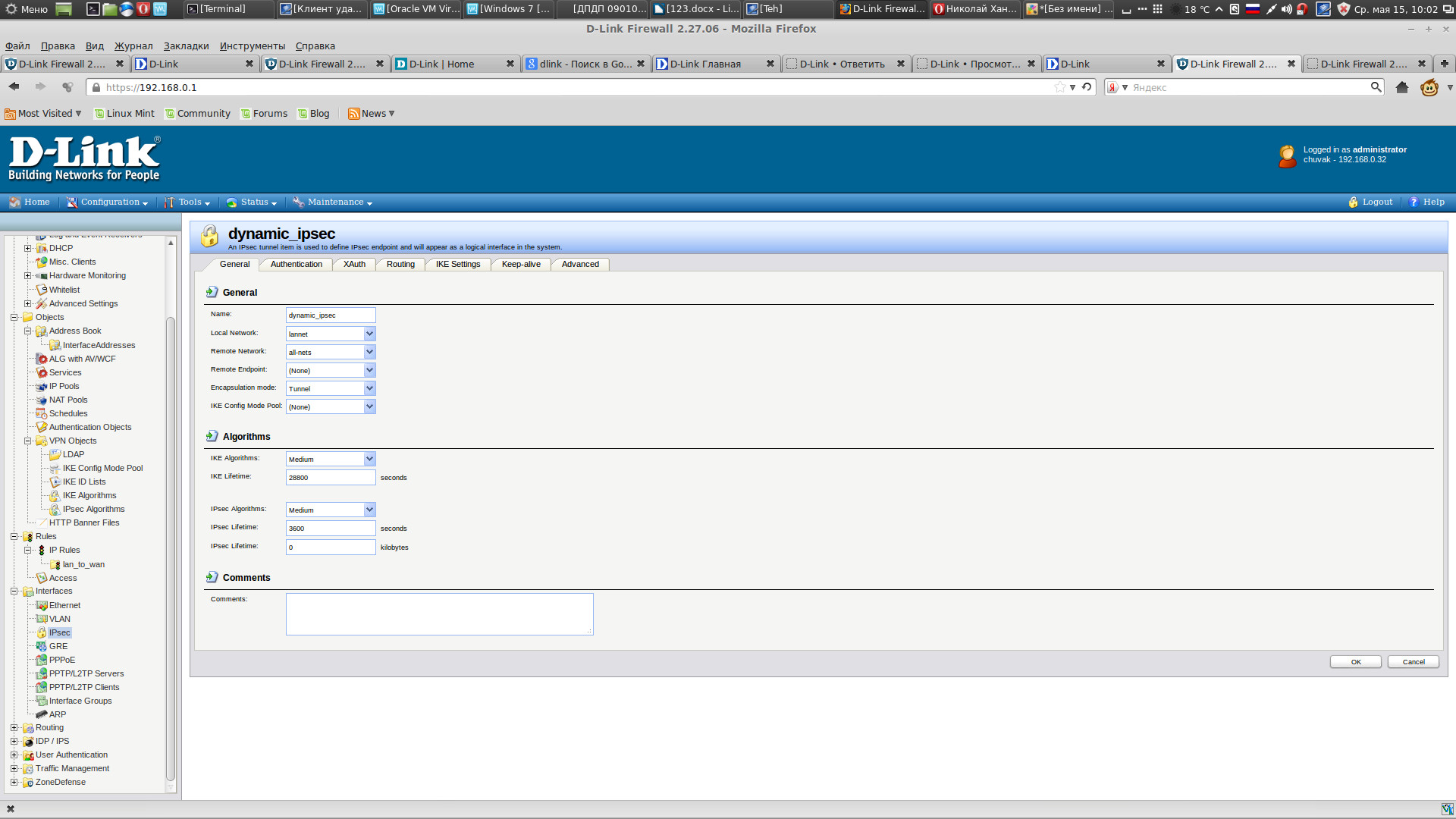Screen dimensions: 1456x819
Task: Switch to the Authentication tab
Action: point(296,264)
